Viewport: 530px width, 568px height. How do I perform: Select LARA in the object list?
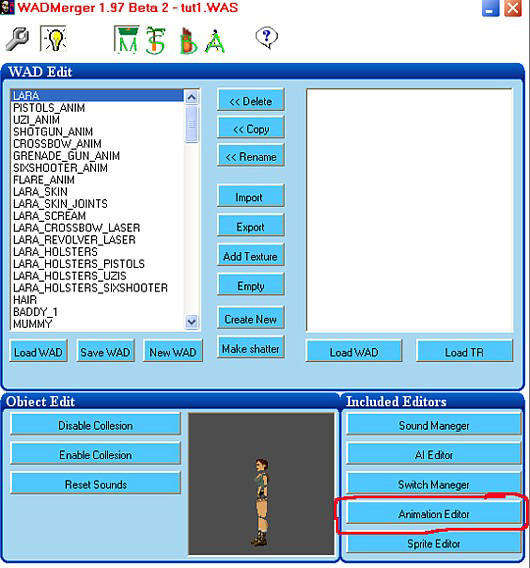(x=97, y=96)
